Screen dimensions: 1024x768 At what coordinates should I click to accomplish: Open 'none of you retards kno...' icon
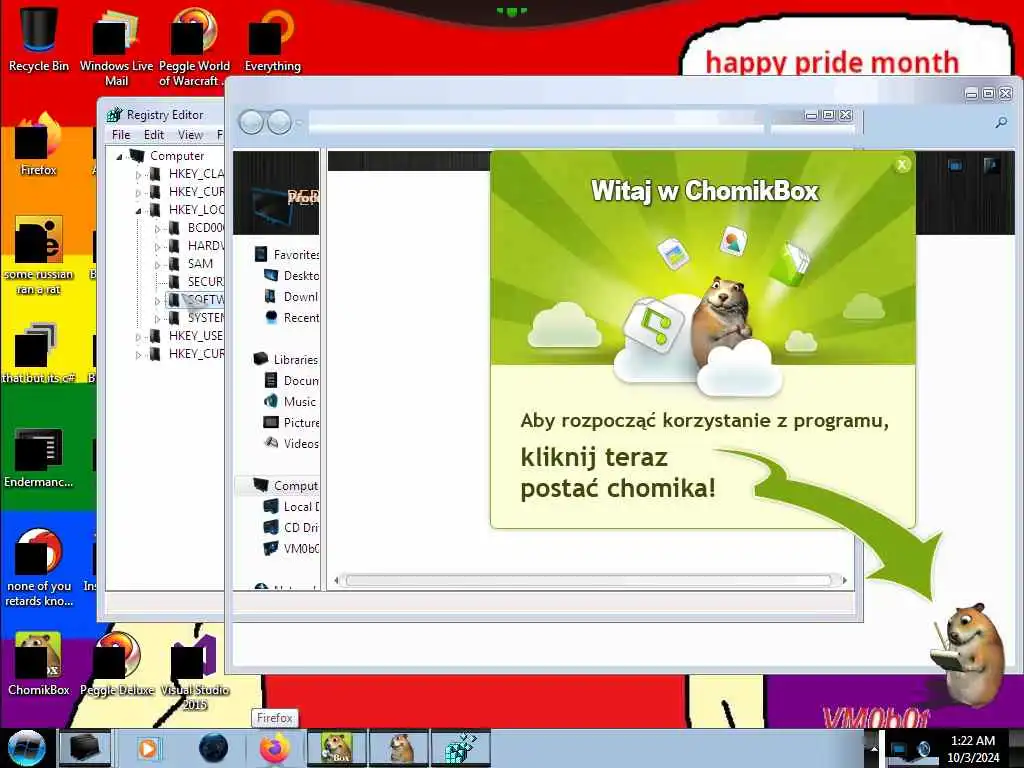click(x=39, y=567)
